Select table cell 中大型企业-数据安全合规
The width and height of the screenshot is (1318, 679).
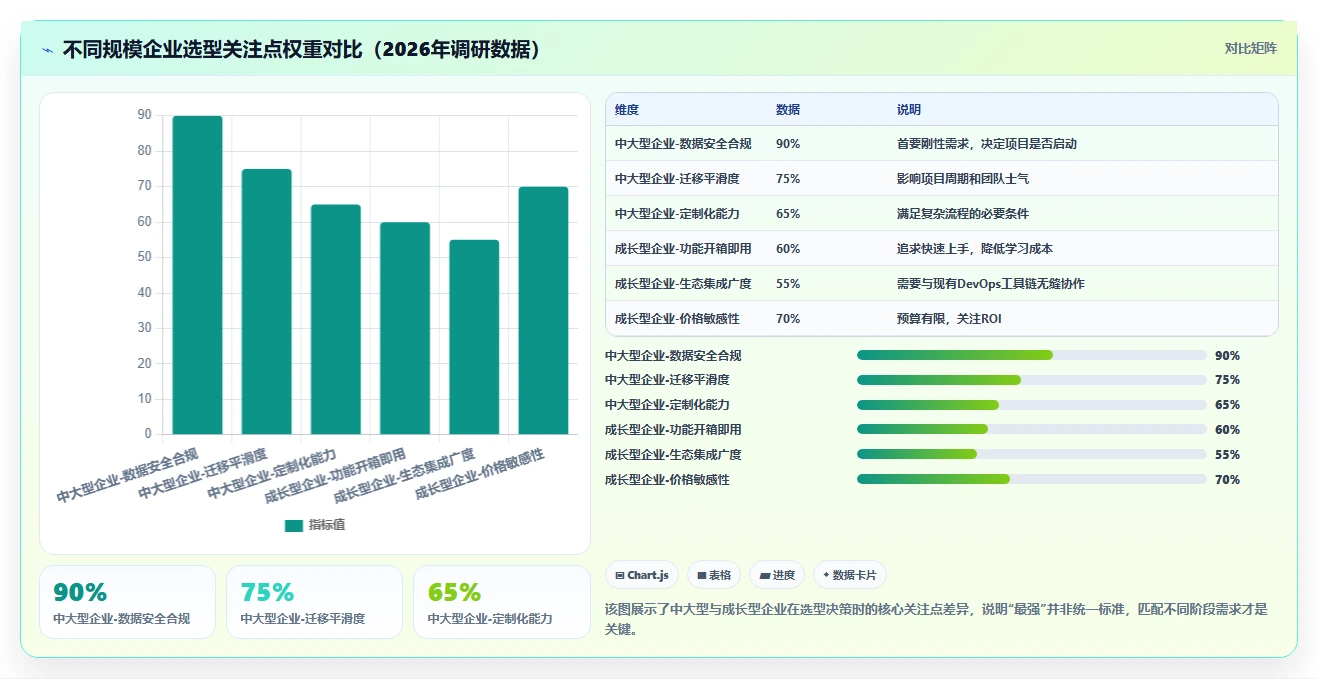click(x=683, y=144)
